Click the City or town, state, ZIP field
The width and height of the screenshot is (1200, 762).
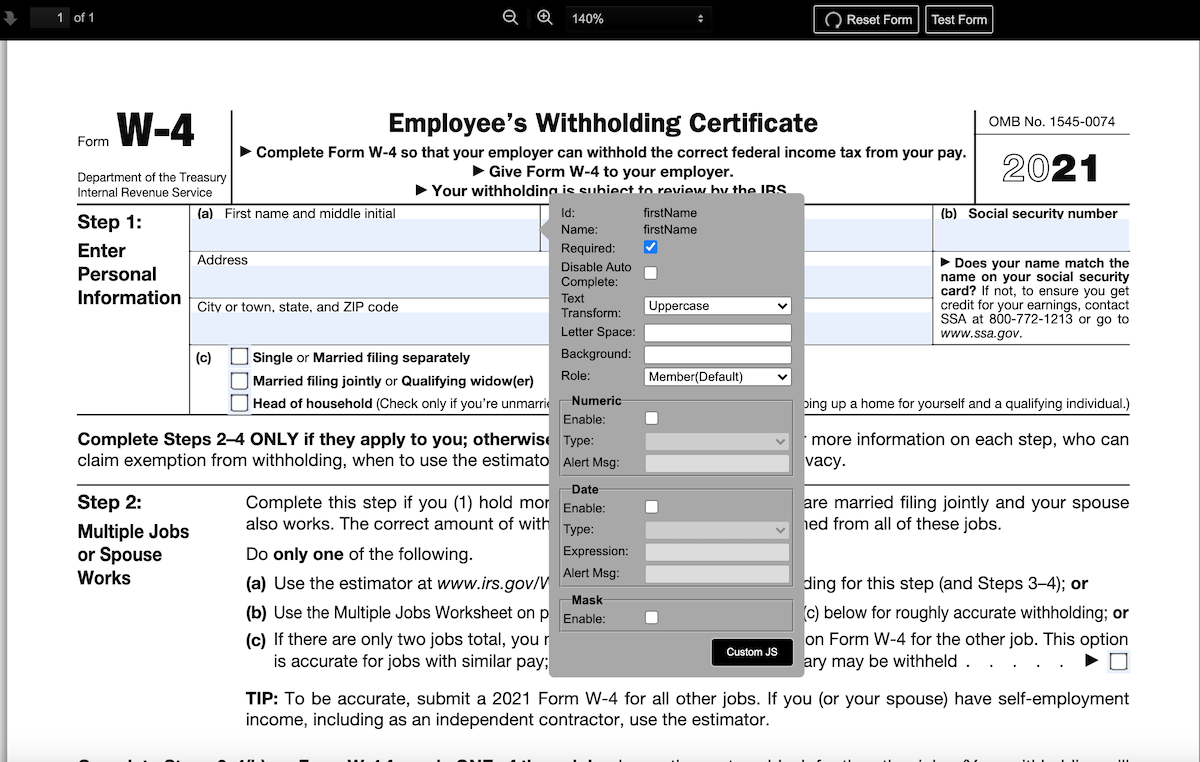coord(560,328)
